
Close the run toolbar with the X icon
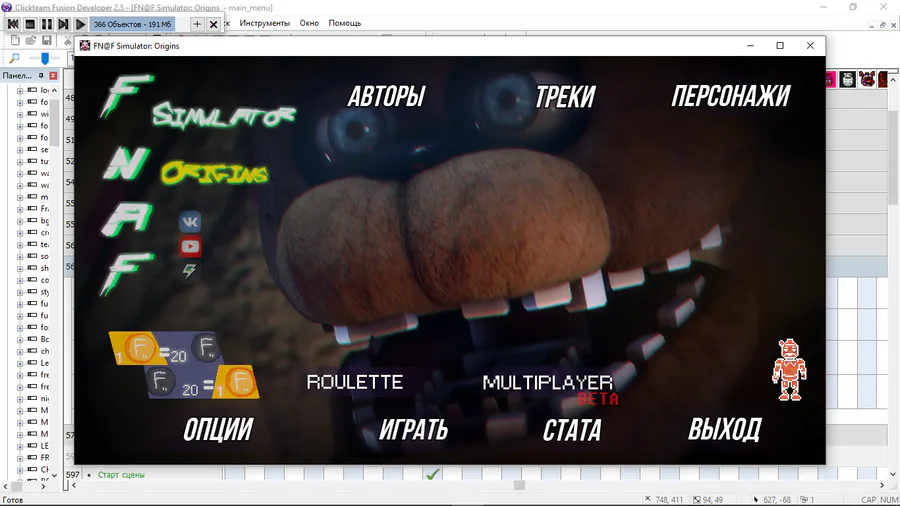pyautogui.click(x=214, y=24)
